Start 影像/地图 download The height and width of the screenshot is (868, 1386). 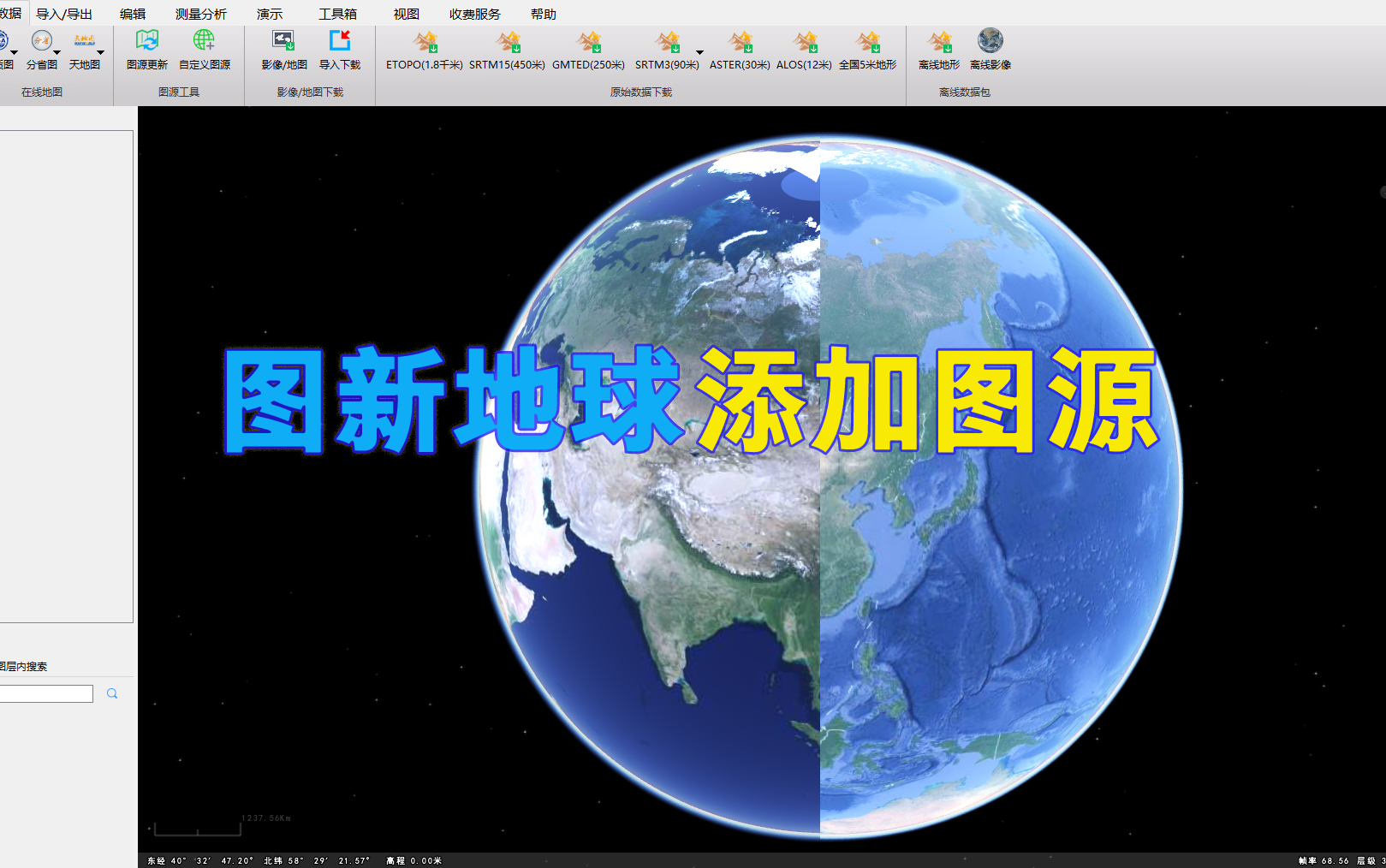pos(283,50)
